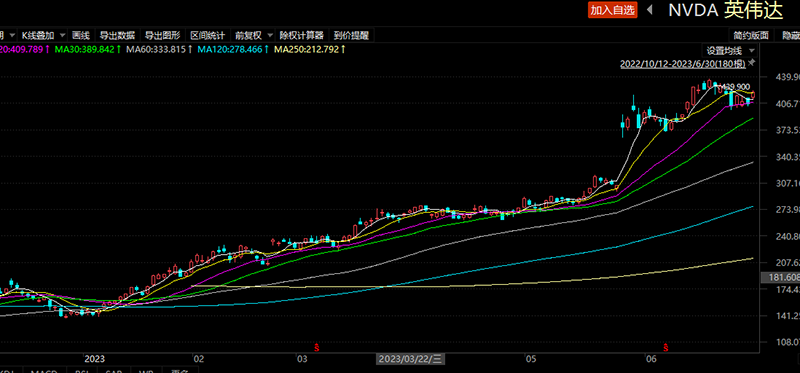Open the 前复权 adjustment dropdown
Image resolution: width=800 pixels, height=373 pixels.
click(x=270, y=35)
